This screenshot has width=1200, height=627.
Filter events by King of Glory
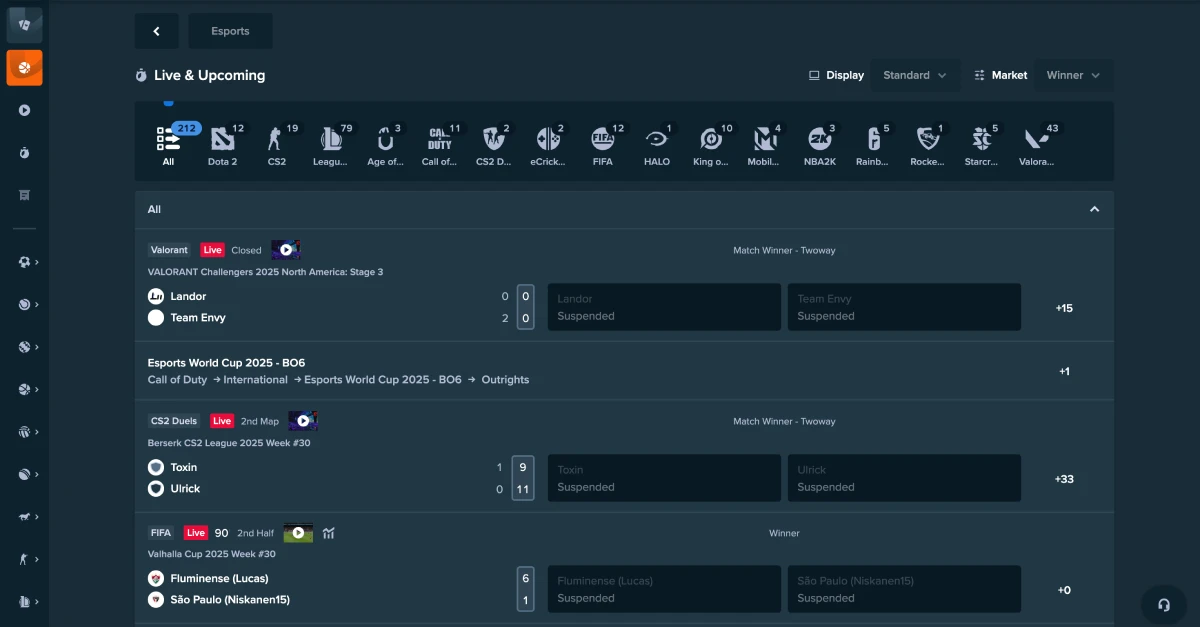(711, 145)
